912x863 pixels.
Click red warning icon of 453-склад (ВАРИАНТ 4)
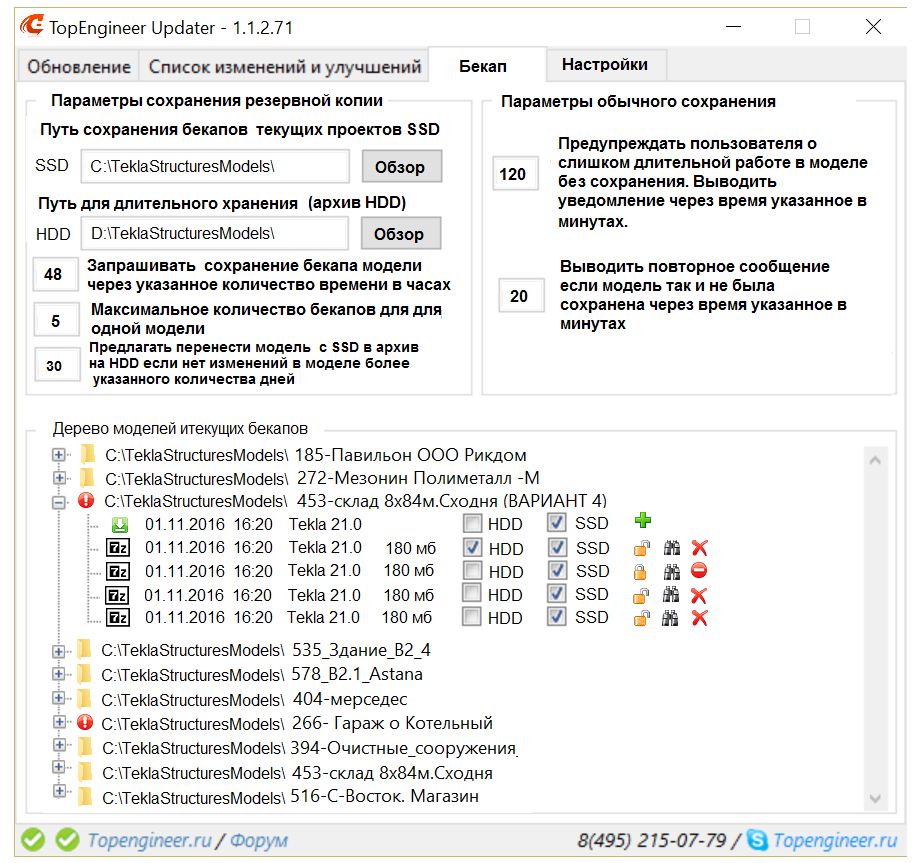pos(86,500)
